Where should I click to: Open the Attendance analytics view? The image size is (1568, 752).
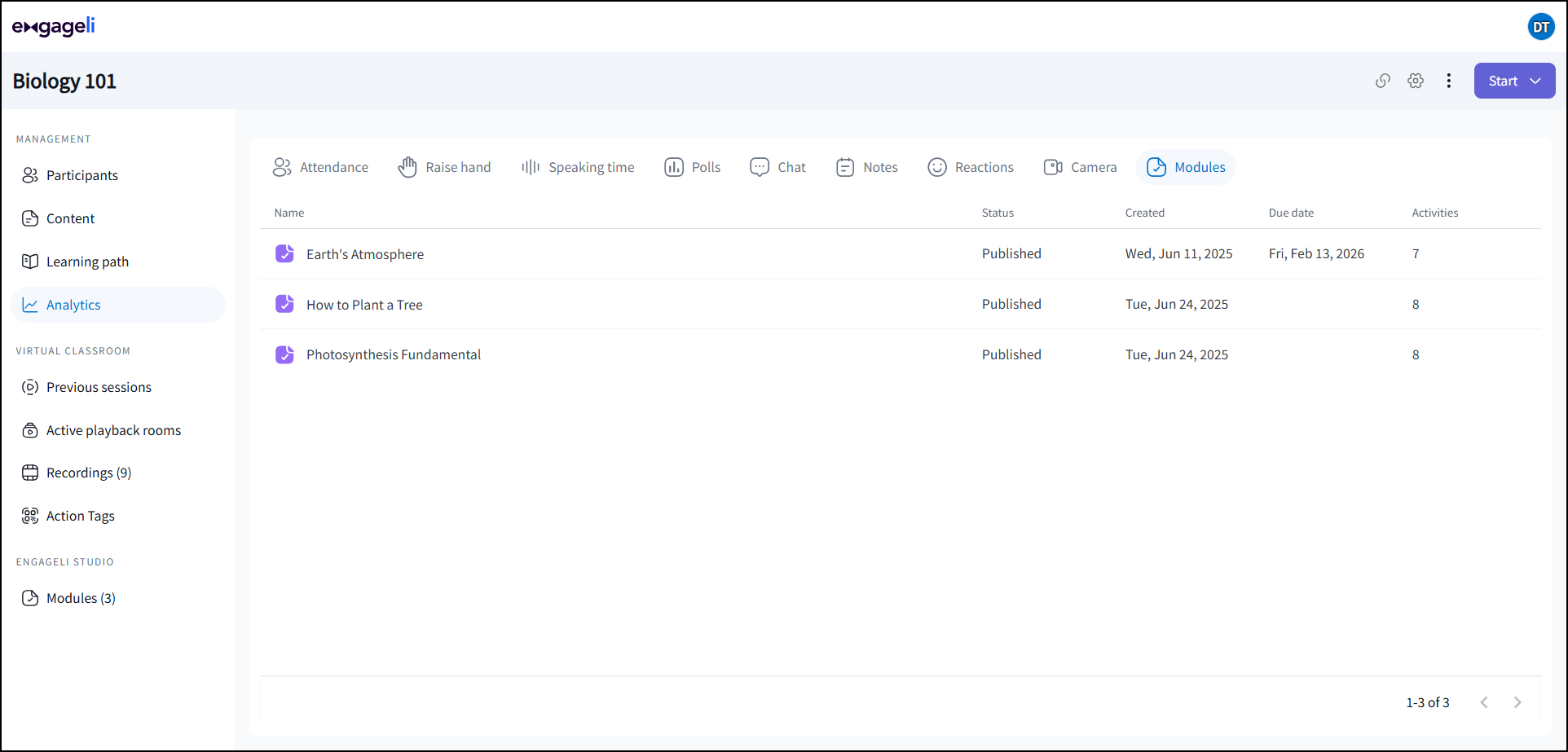pos(321,167)
